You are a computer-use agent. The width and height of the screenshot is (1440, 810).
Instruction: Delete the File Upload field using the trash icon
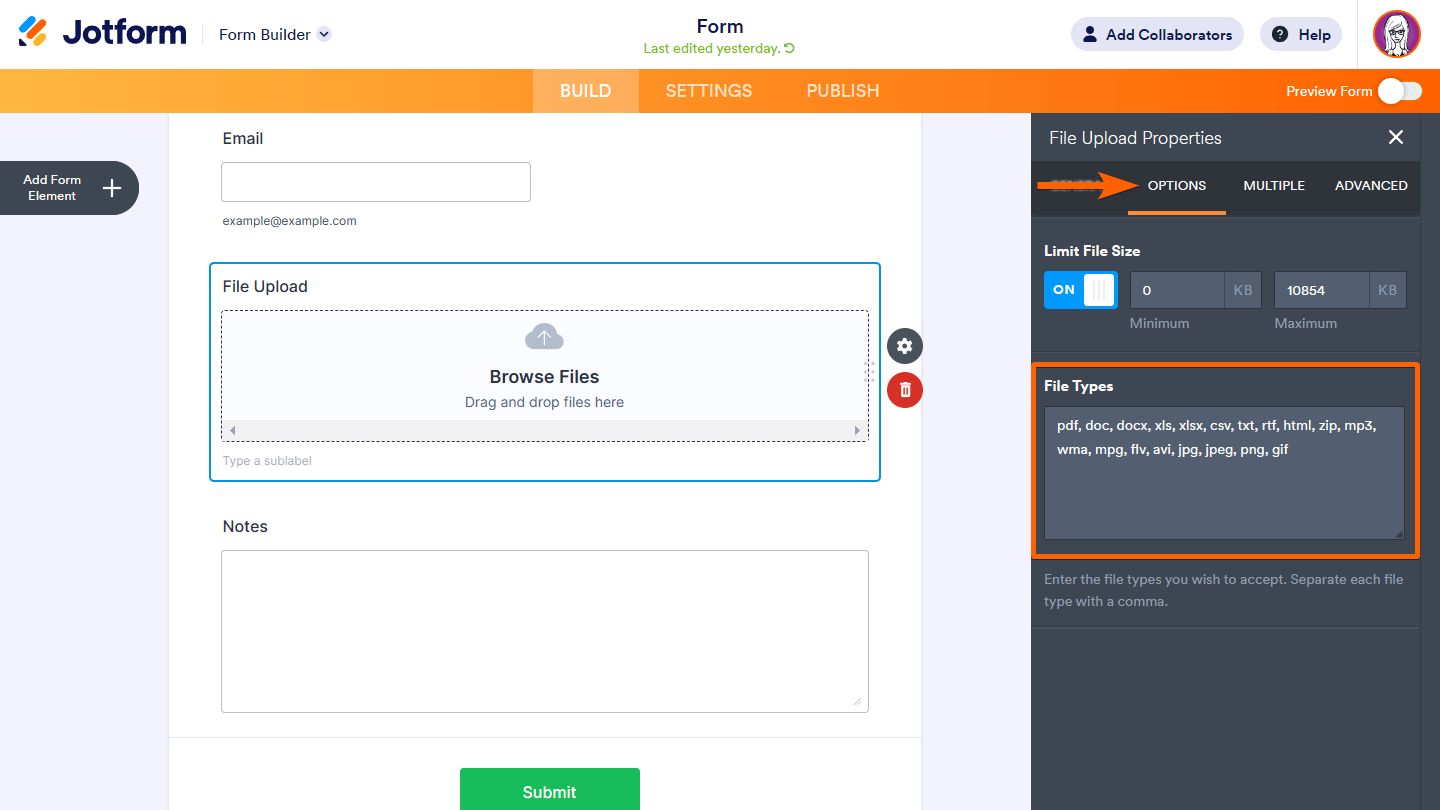click(904, 390)
